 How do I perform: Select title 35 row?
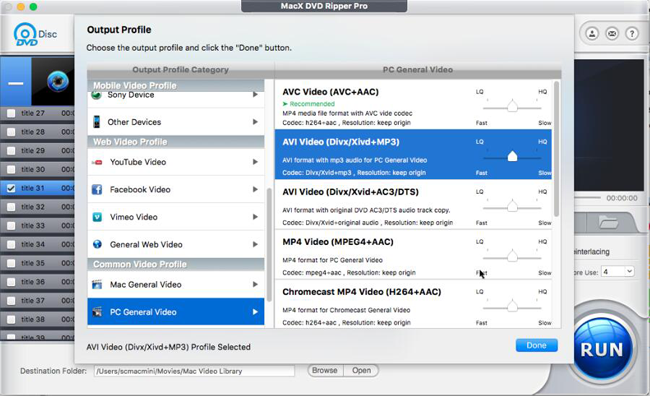point(37,263)
